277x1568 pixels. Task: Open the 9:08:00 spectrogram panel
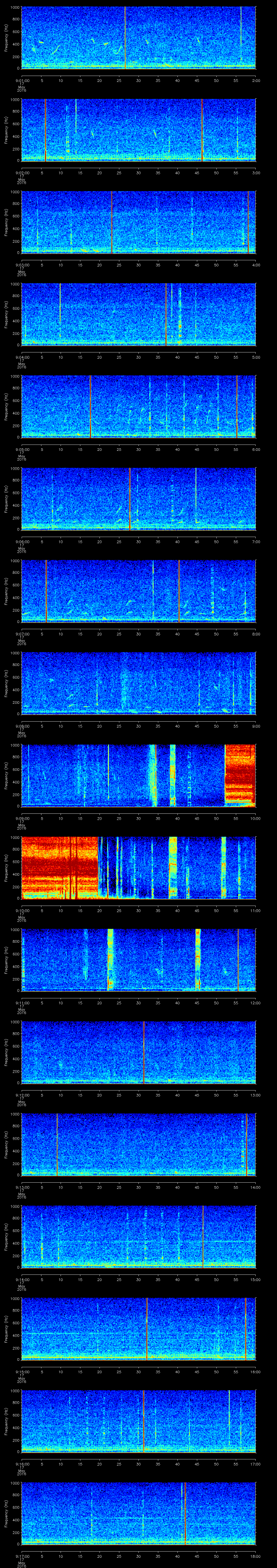click(139, 683)
